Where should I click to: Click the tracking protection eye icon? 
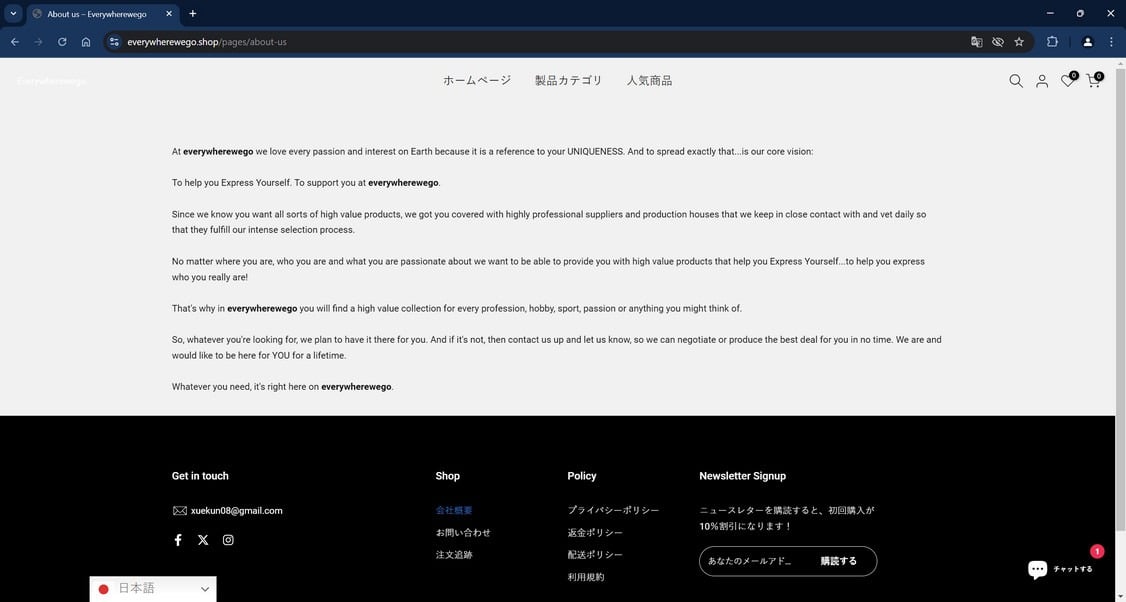pos(997,42)
